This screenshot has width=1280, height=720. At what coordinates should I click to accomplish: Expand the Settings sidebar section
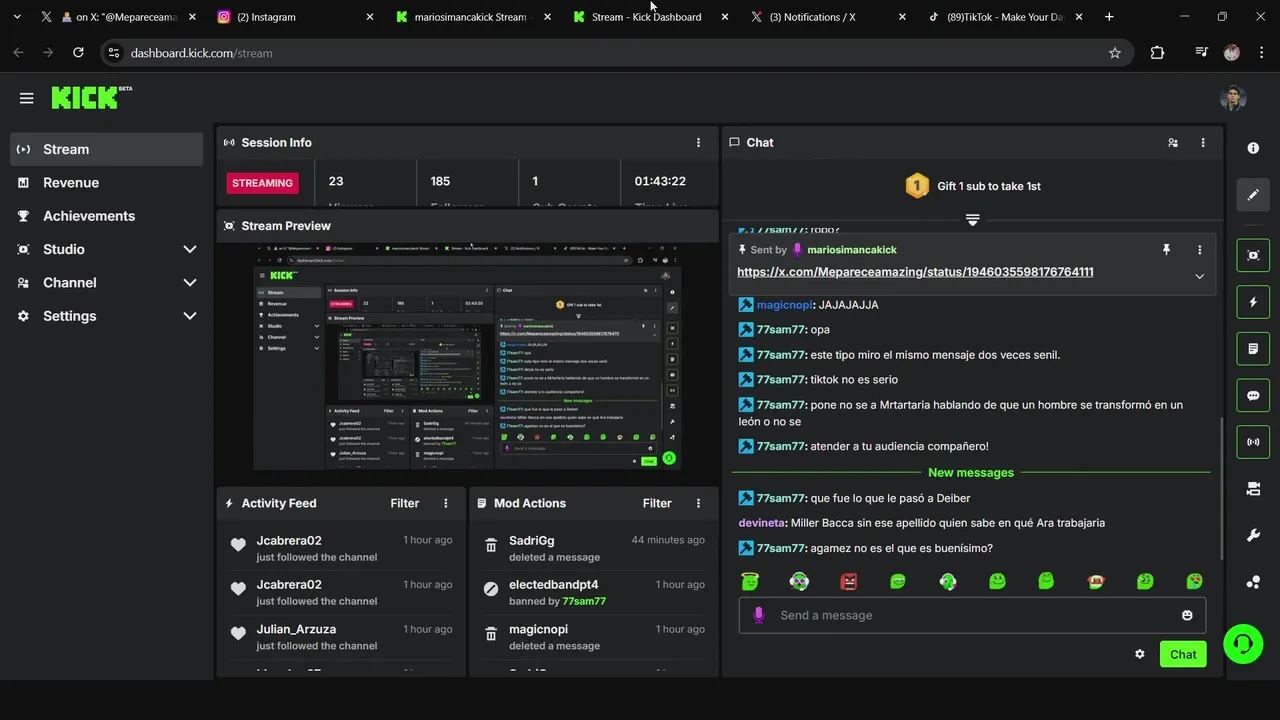pos(107,316)
